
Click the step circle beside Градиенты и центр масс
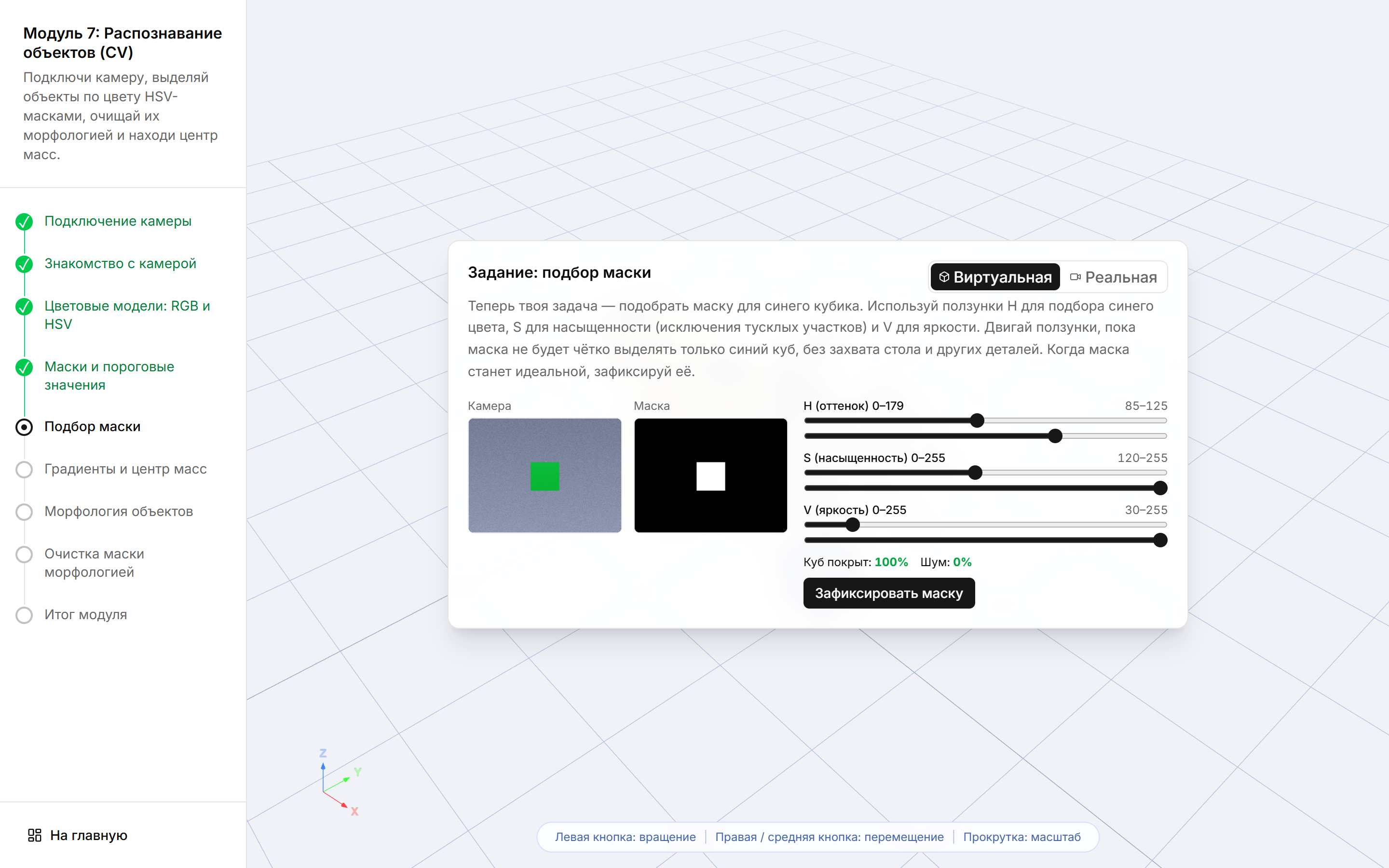click(24, 470)
